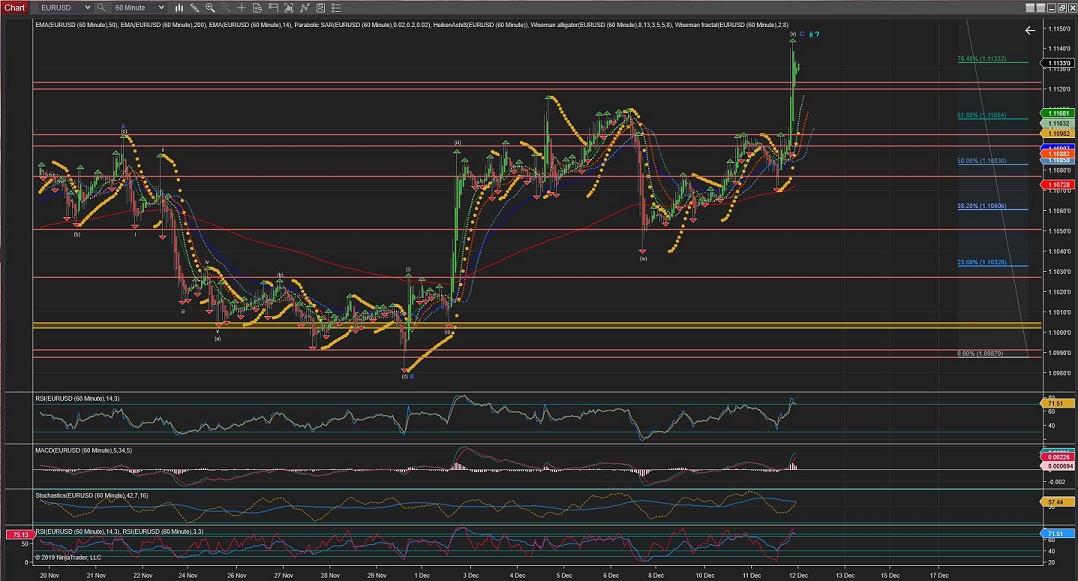Click the 12 Dec date label
This screenshot has width=1078, height=581.
point(798,575)
